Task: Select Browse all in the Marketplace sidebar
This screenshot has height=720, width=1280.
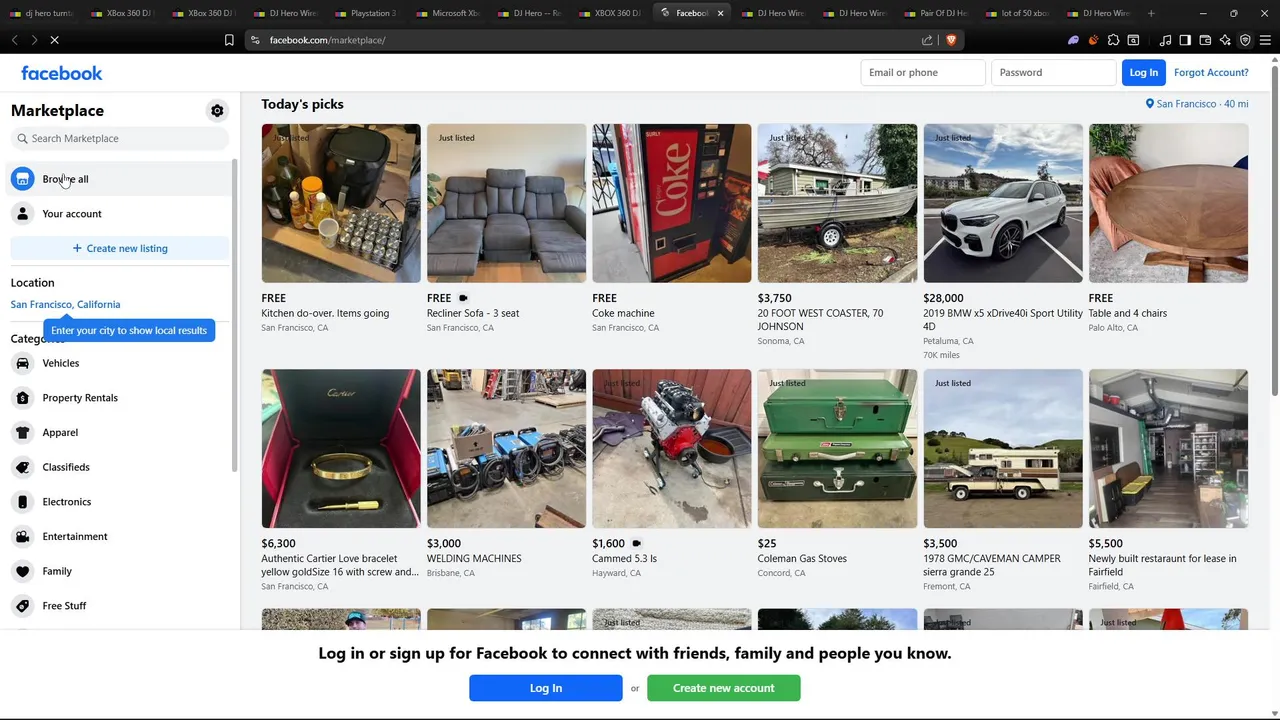Action: (x=118, y=179)
